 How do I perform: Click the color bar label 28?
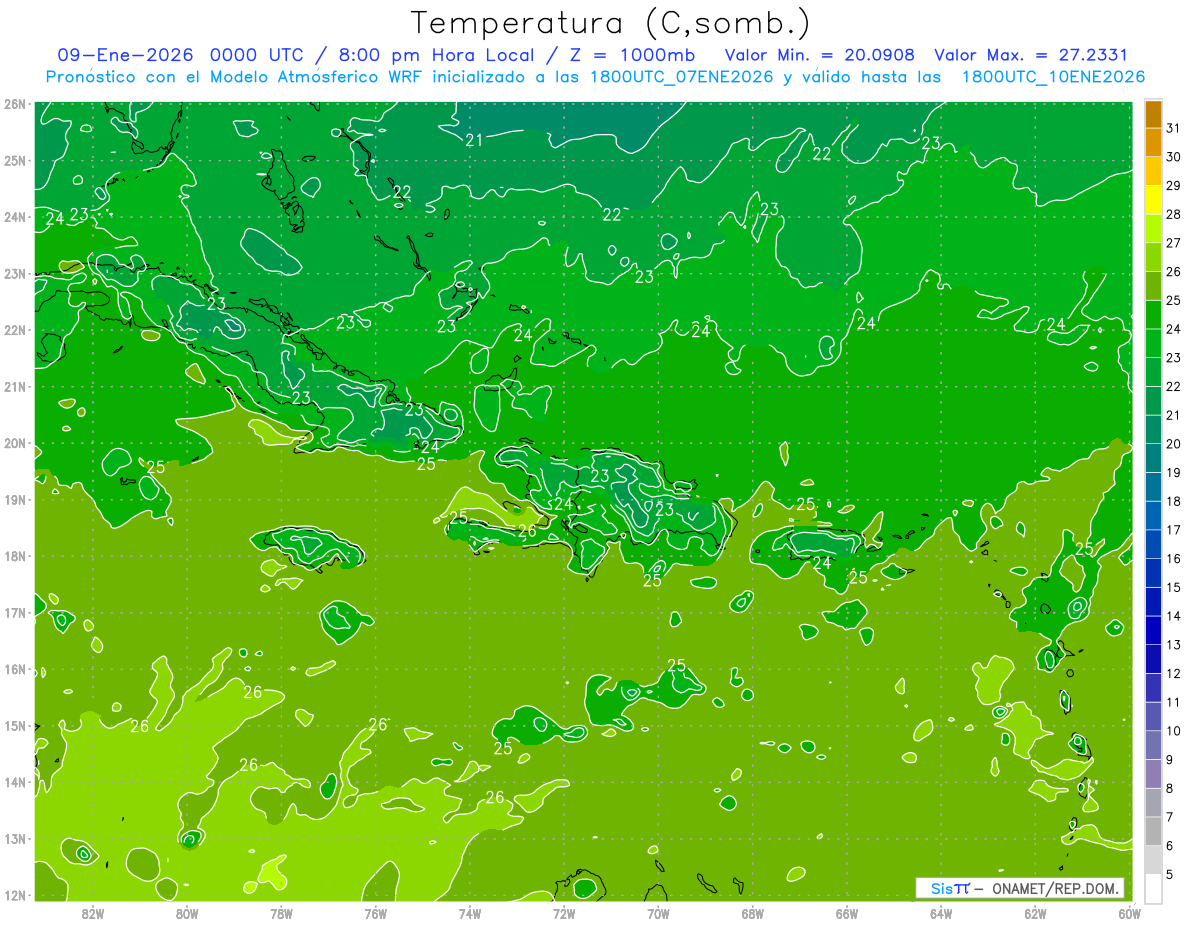click(x=1173, y=214)
